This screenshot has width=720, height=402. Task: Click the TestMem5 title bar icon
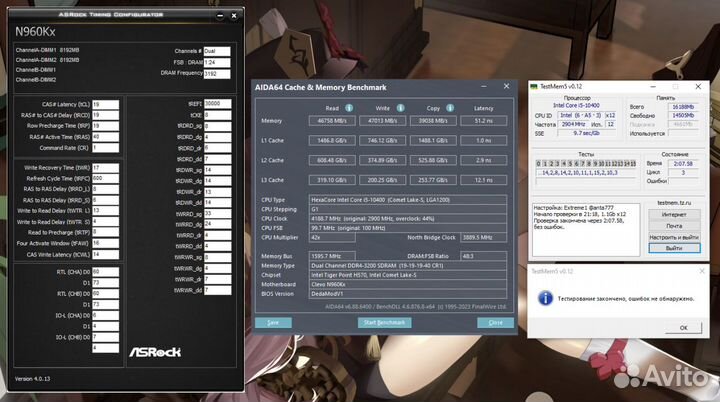click(535, 88)
